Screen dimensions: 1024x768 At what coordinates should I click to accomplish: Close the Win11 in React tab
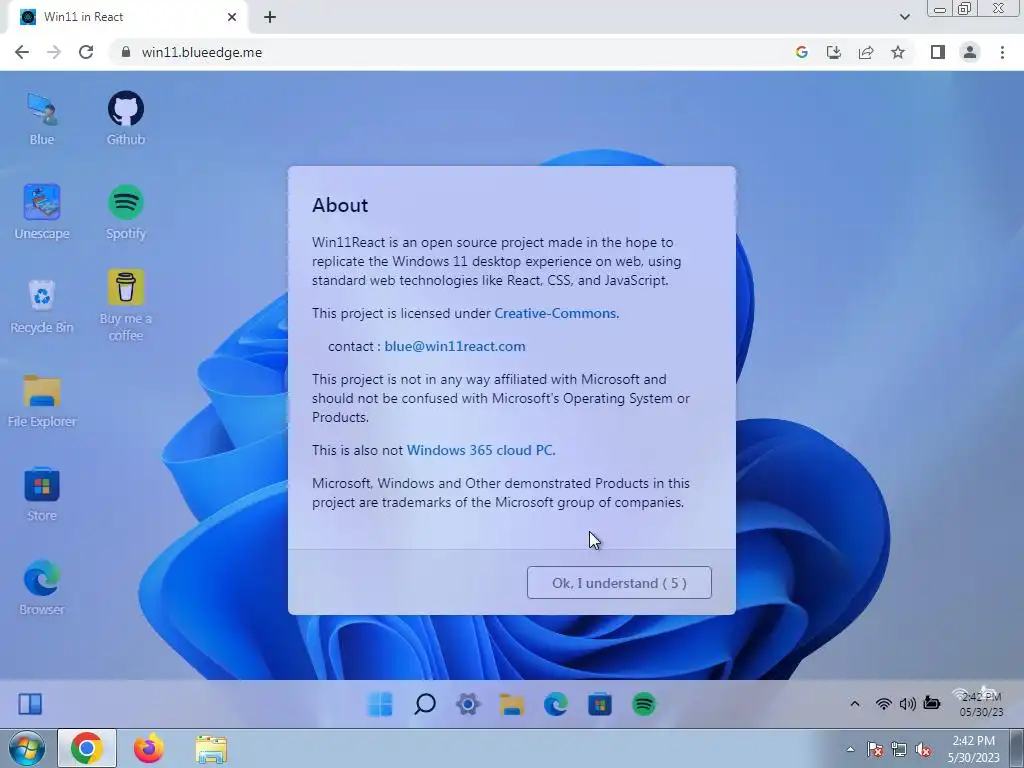232,17
